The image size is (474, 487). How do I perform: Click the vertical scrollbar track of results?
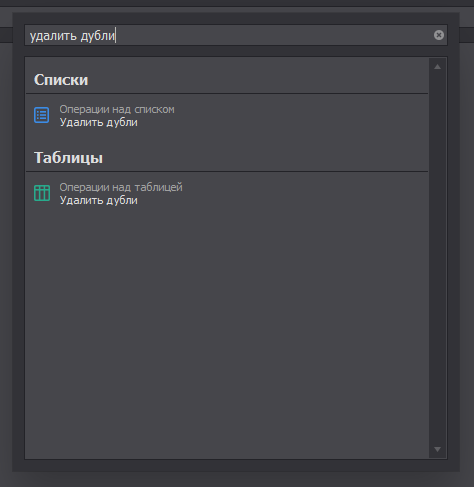(437, 258)
